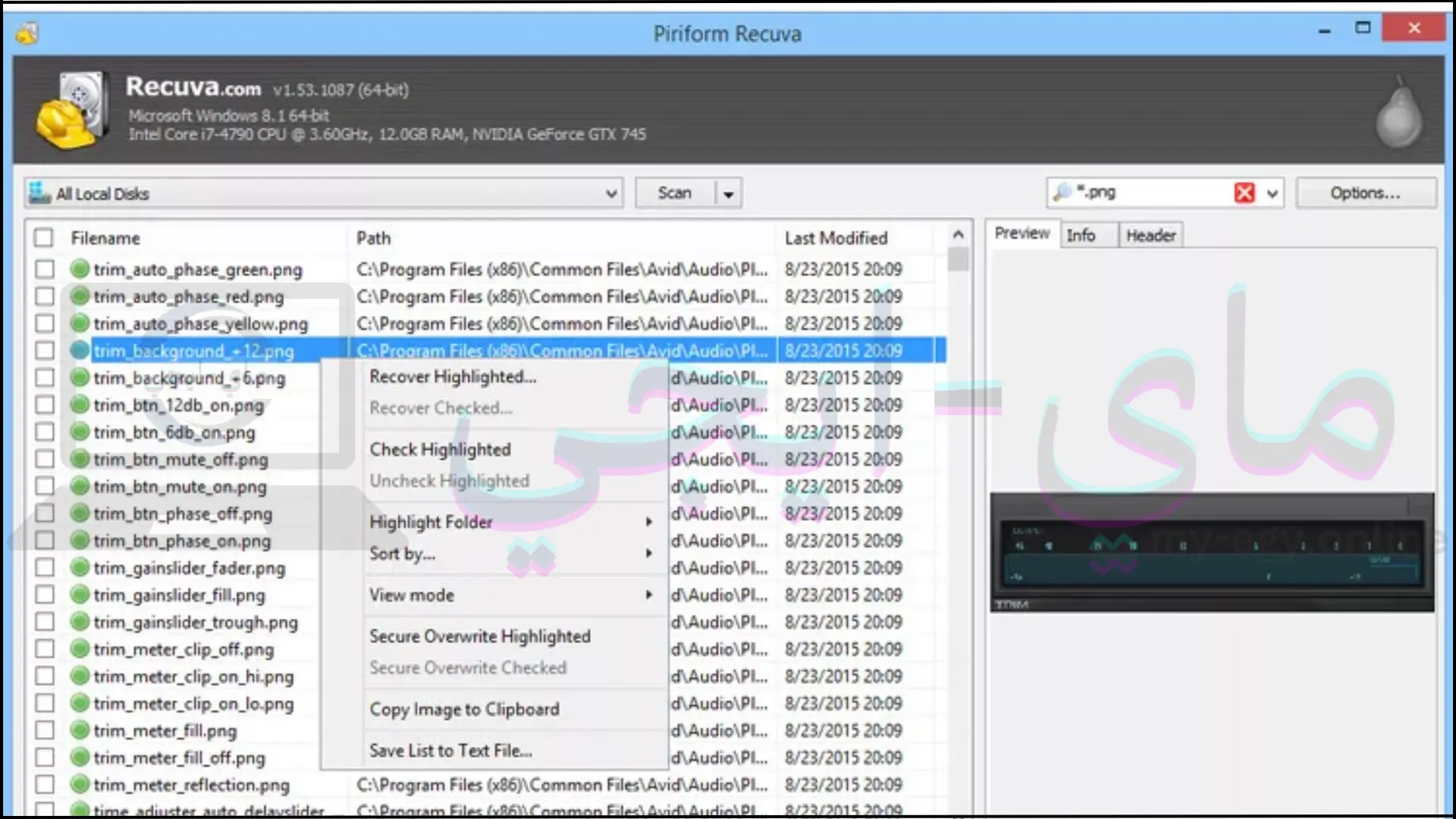Click the Header tab panel icon
The image size is (1456, 819).
[1152, 235]
